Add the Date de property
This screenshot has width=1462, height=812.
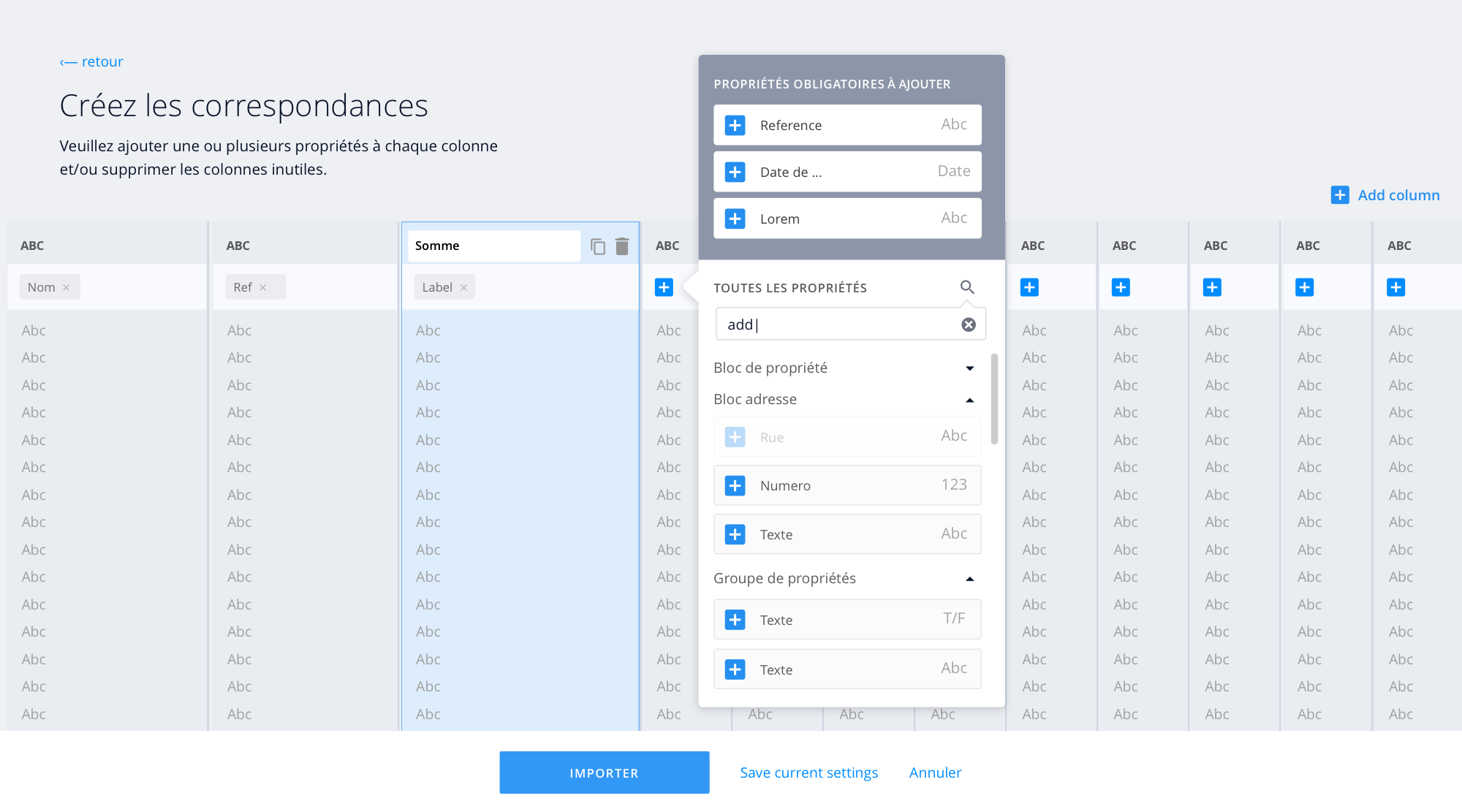735,172
